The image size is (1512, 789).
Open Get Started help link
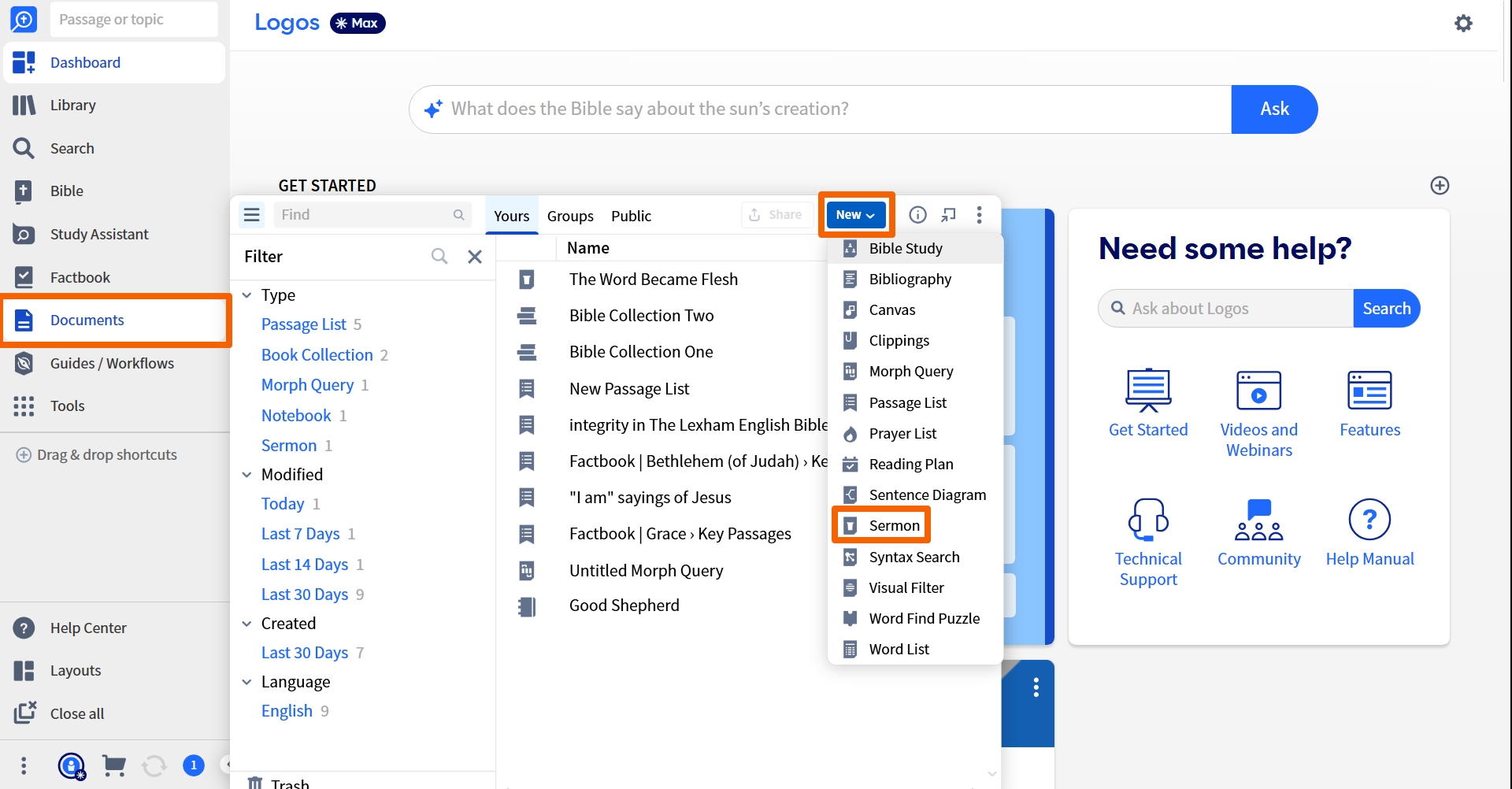point(1148,405)
